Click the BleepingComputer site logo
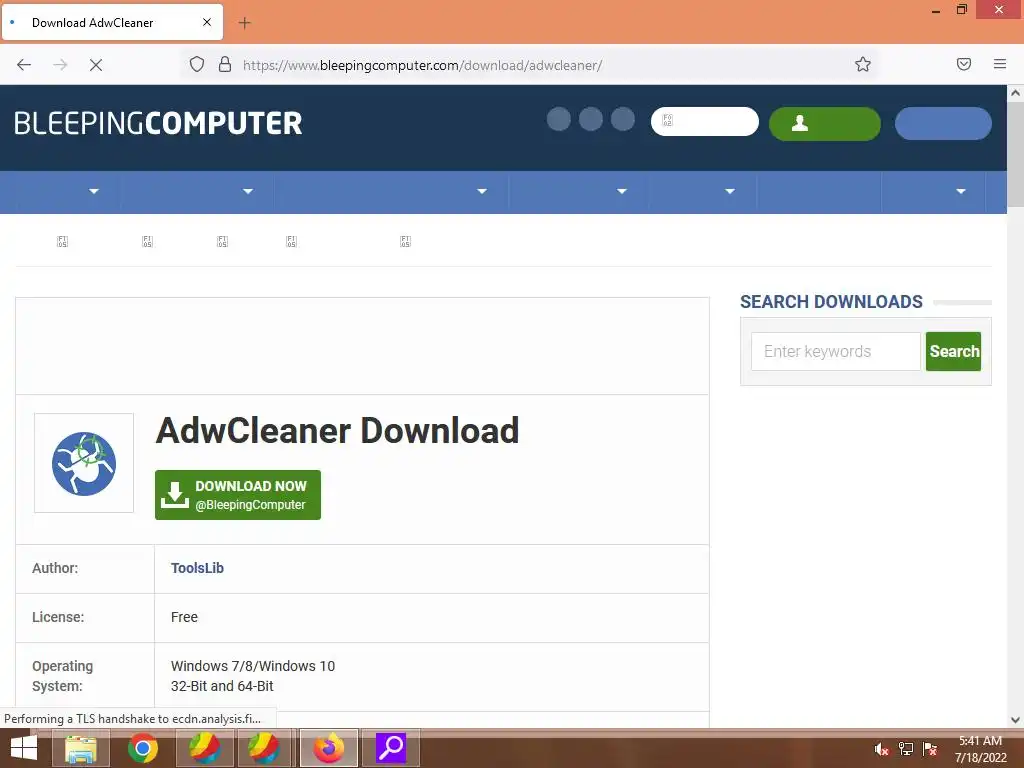The image size is (1024, 768). pyautogui.click(x=158, y=123)
